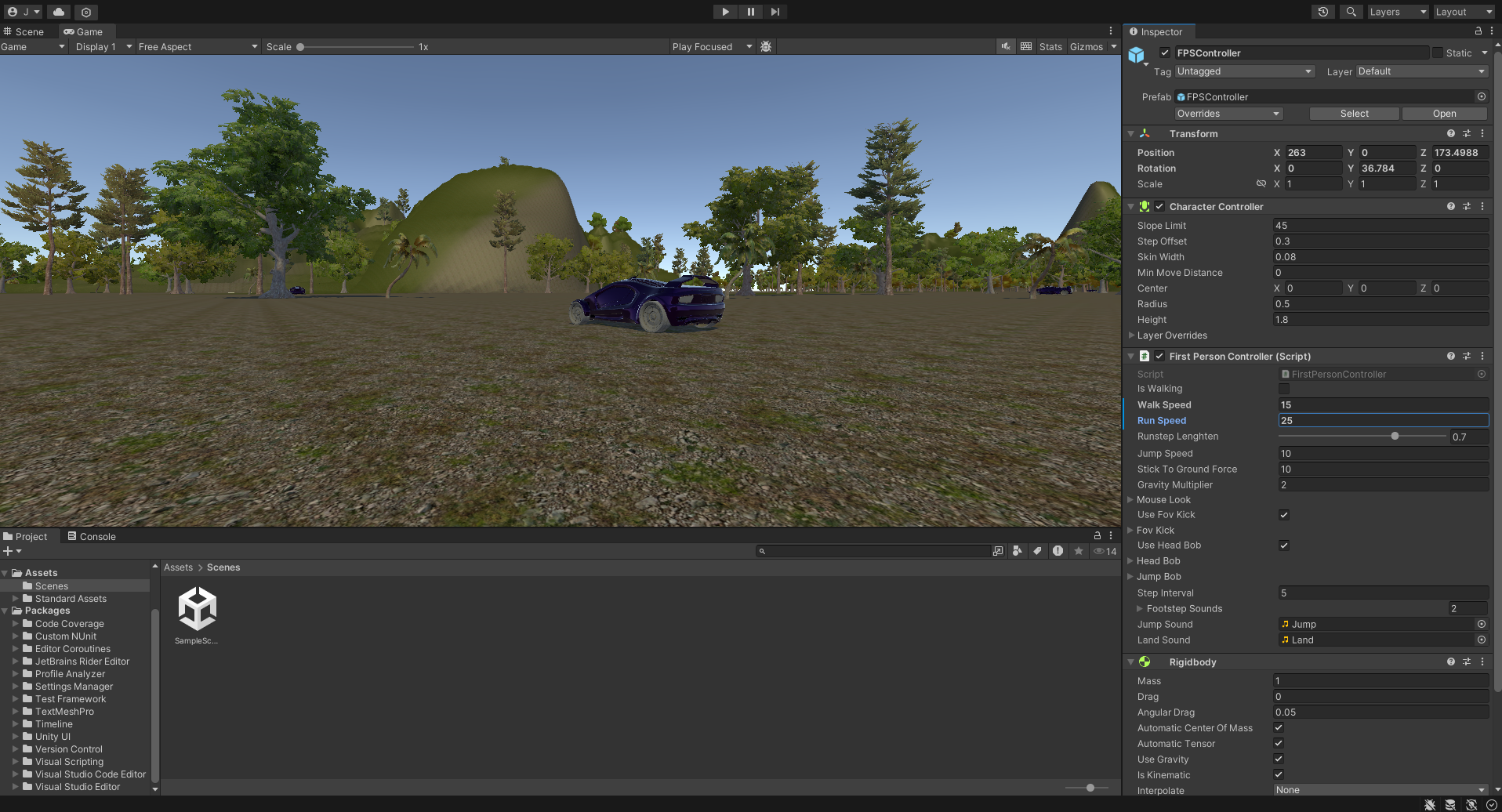Click the Jump Sound object picker icon

click(1482, 625)
